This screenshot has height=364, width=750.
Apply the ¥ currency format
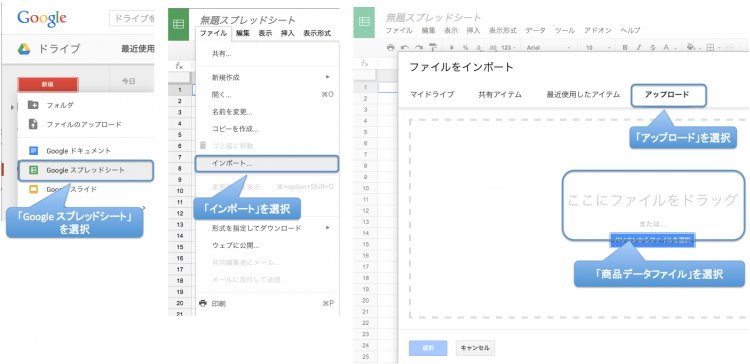click(x=452, y=48)
